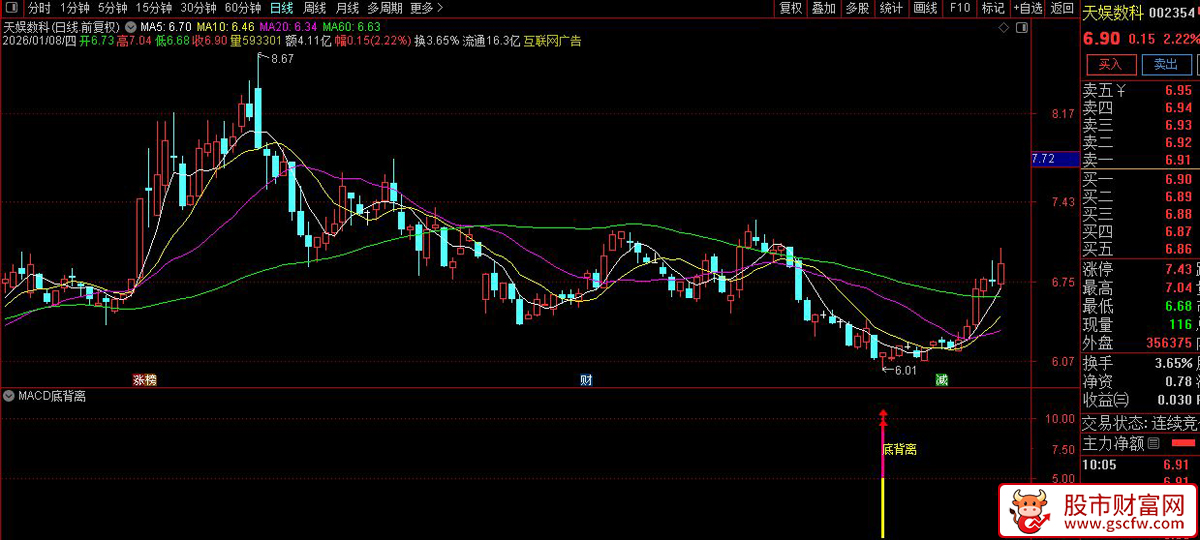This screenshot has width=1200, height=540.
Task: Click the 外盘 value 356375
Action: tap(1170, 342)
